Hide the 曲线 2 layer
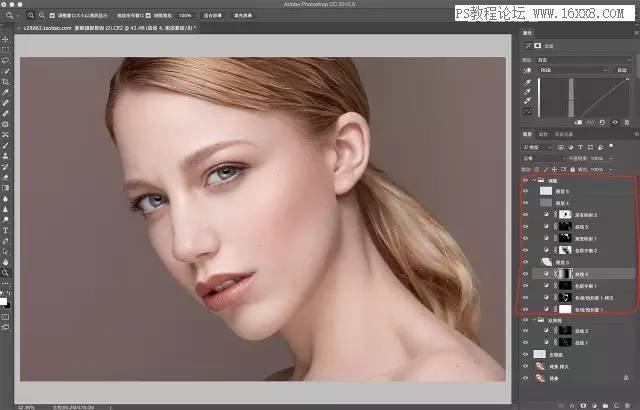Viewport: 640px width, 410px height. [526, 331]
